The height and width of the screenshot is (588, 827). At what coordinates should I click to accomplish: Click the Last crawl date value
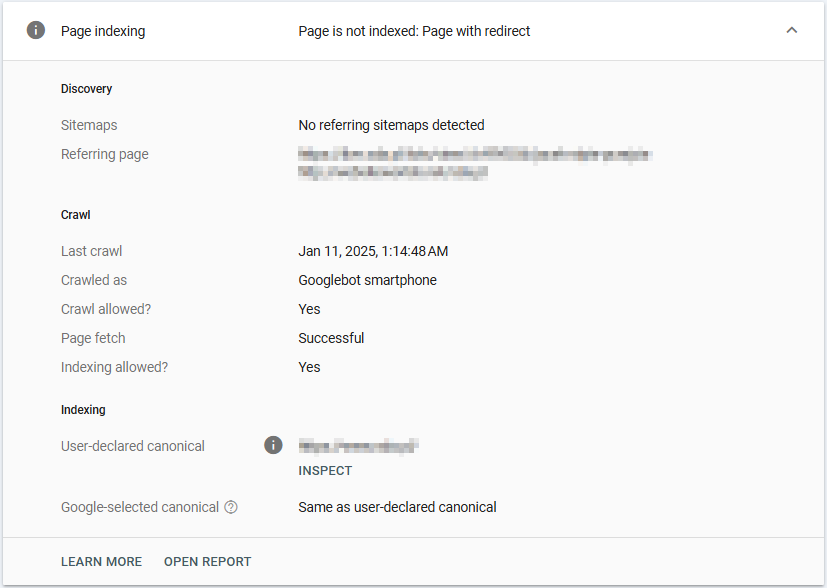tap(373, 251)
